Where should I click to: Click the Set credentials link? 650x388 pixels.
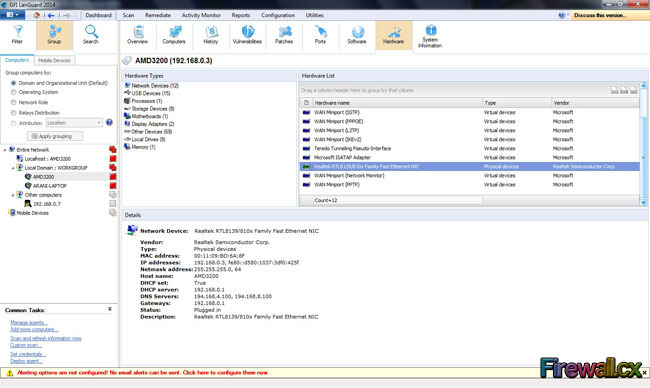pos(28,354)
